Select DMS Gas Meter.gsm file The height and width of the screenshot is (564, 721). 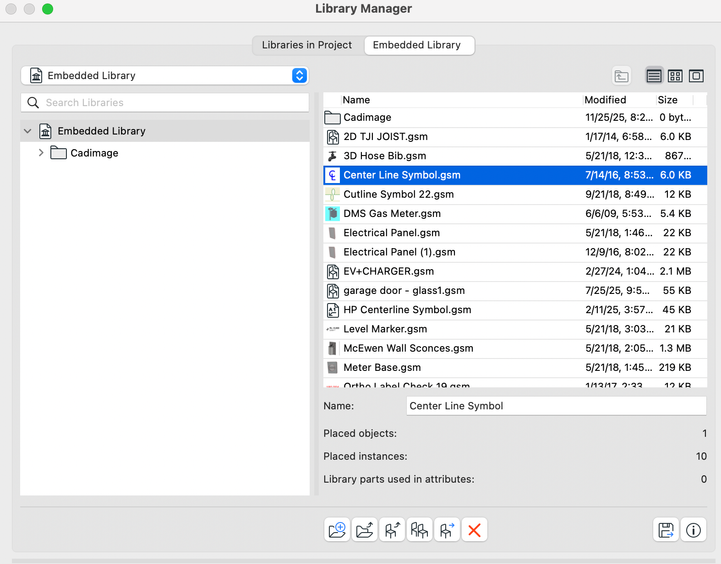click(515, 214)
